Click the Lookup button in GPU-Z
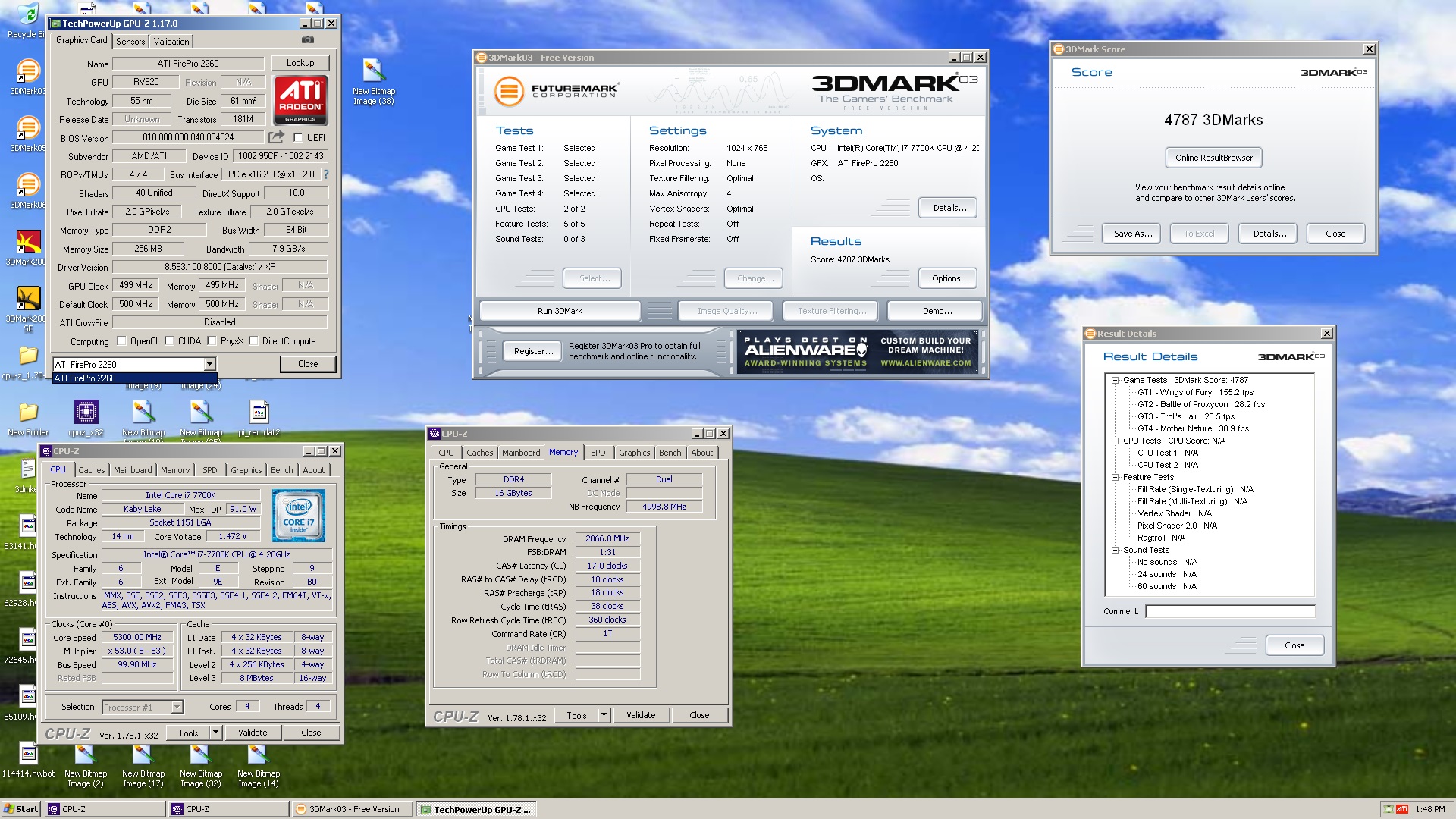Viewport: 1456px width, 819px height. (x=300, y=63)
